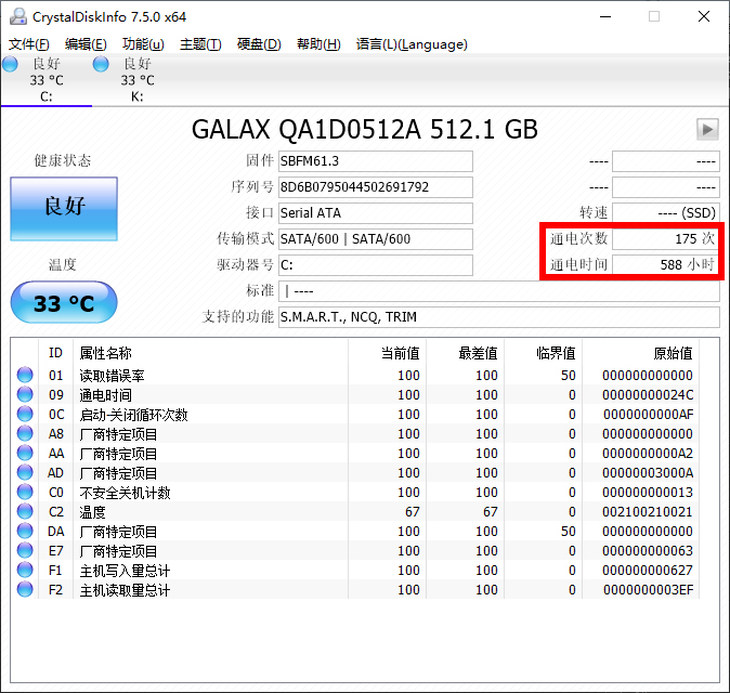730x693 pixels.
Task: Select the 不安全关机计数 attribute name
Action: (125, 492)
